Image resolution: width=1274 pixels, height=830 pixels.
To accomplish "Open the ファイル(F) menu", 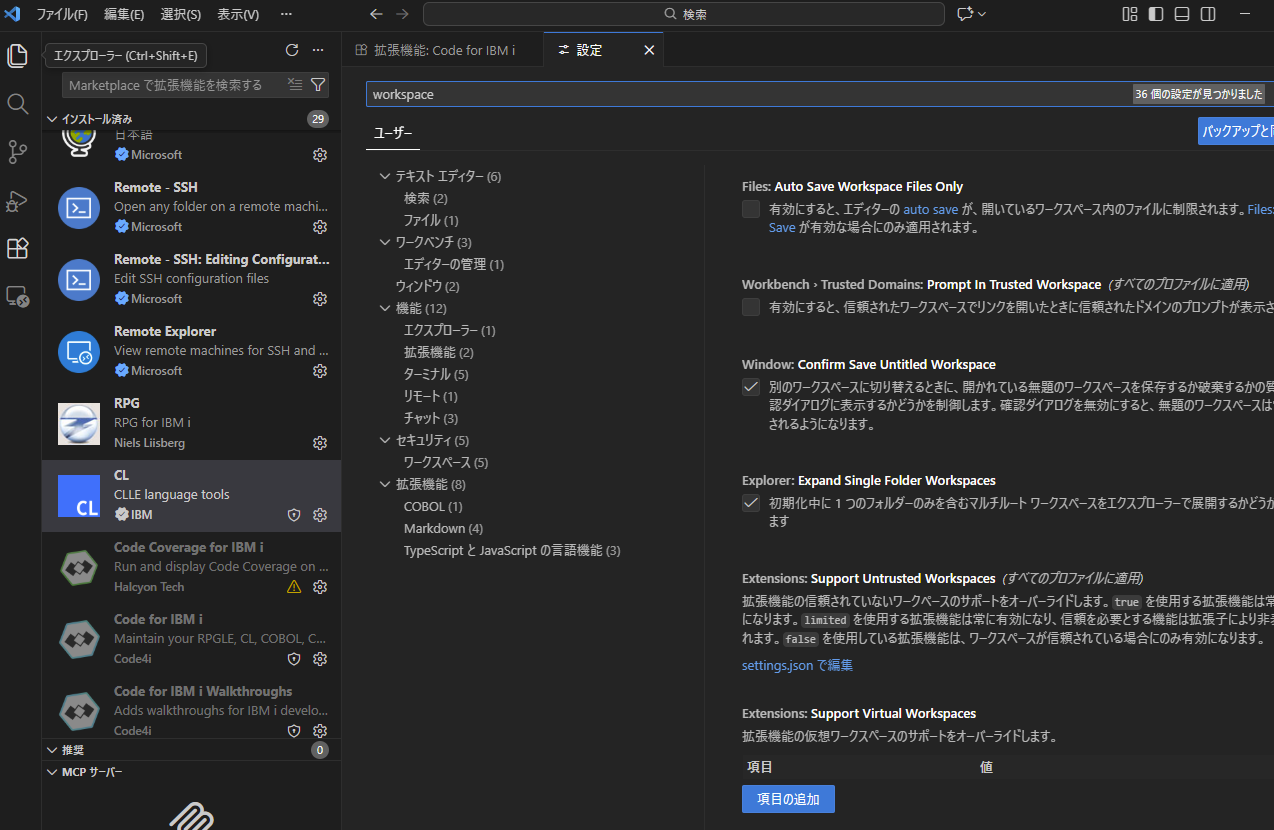I will pos(62,14).
